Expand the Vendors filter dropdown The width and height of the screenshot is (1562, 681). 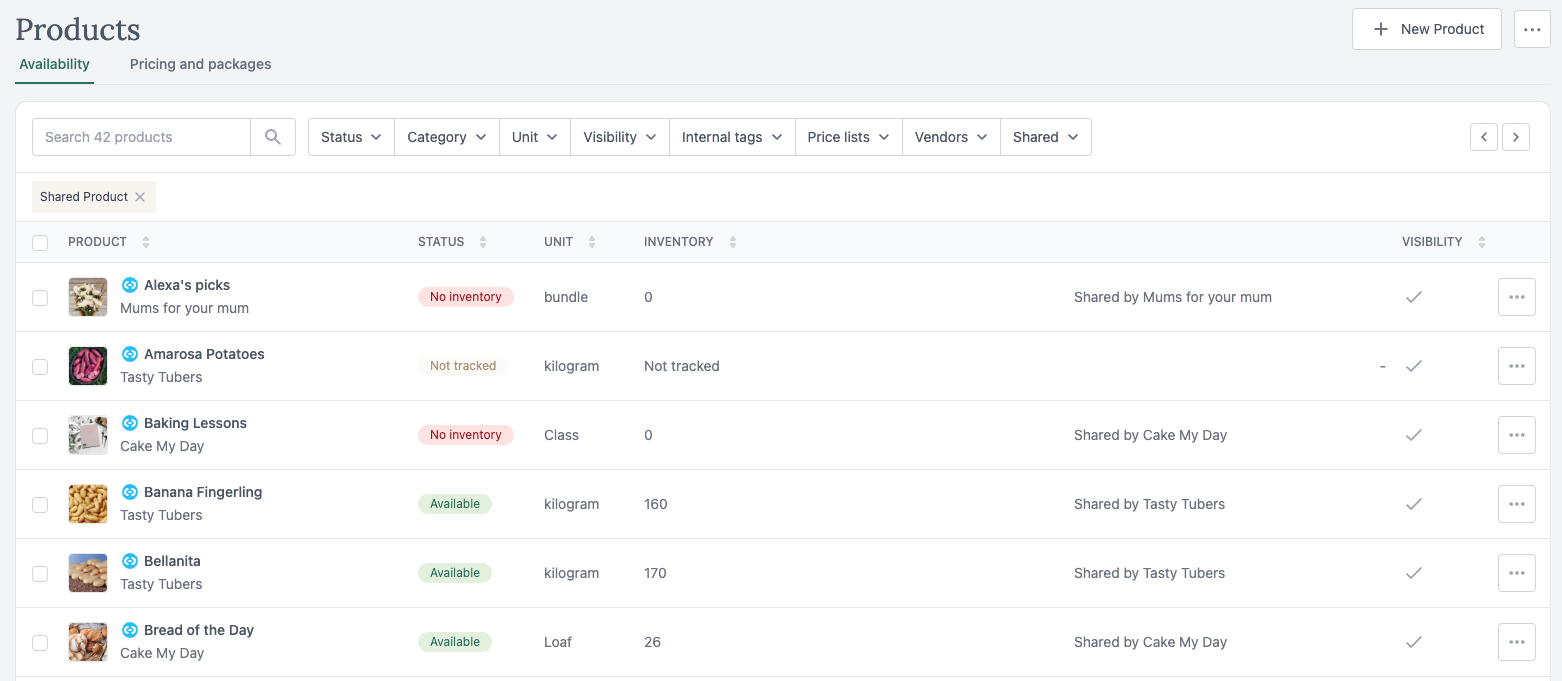pos(951,137)
